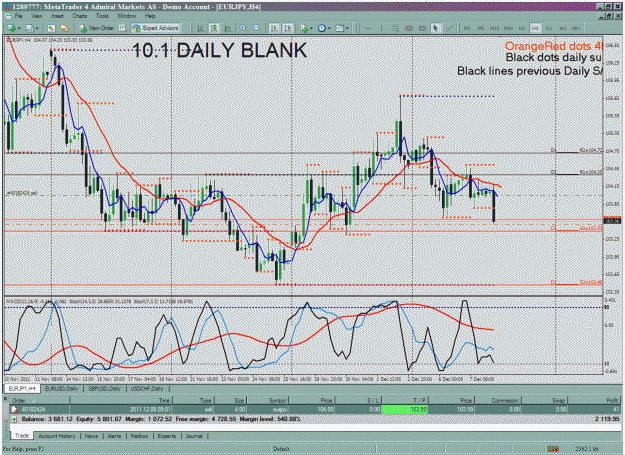
Task: Set timeframe to H1
Action: [521, 28]
